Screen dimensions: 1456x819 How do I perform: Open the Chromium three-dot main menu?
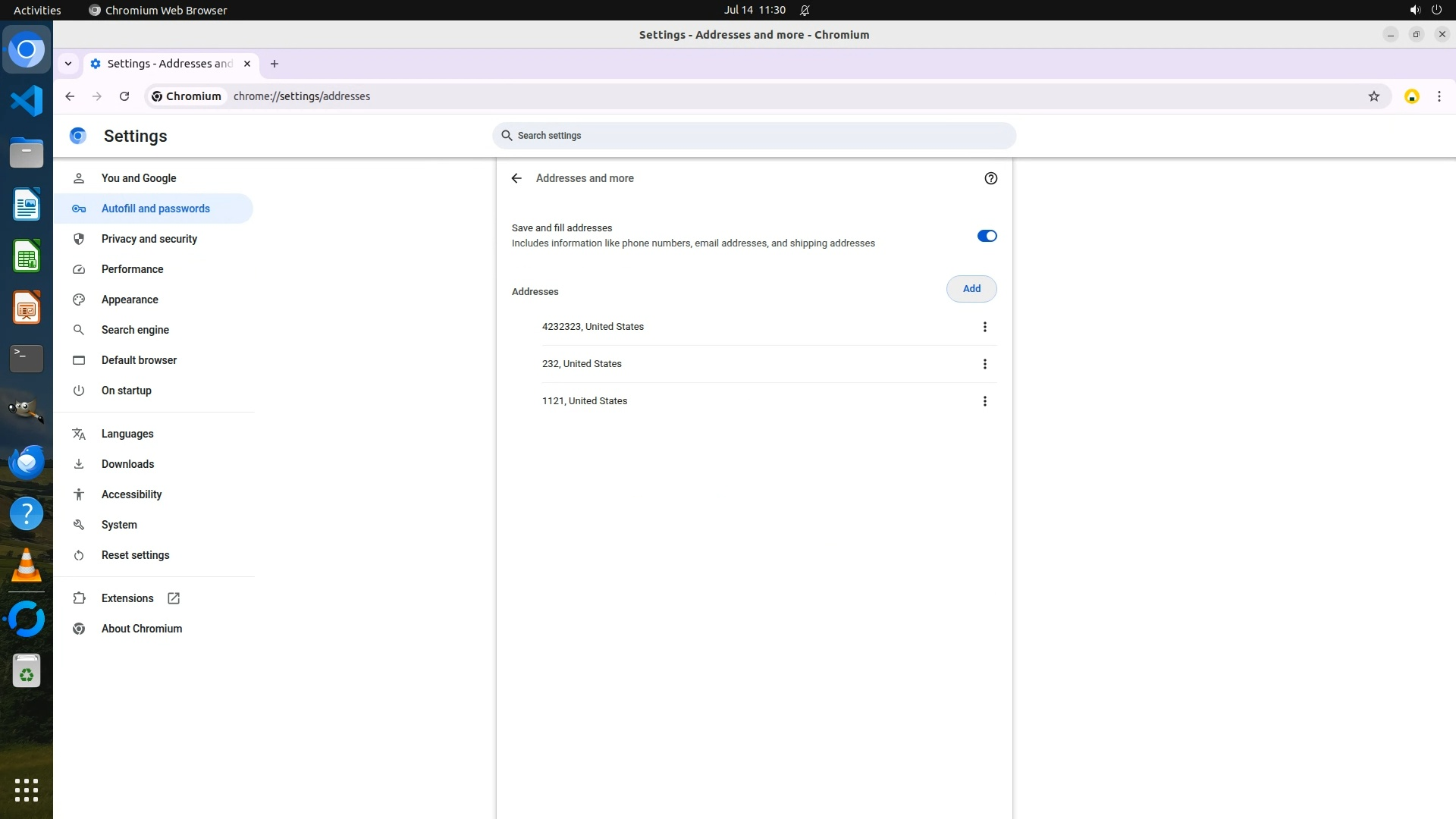(1439, 96)
